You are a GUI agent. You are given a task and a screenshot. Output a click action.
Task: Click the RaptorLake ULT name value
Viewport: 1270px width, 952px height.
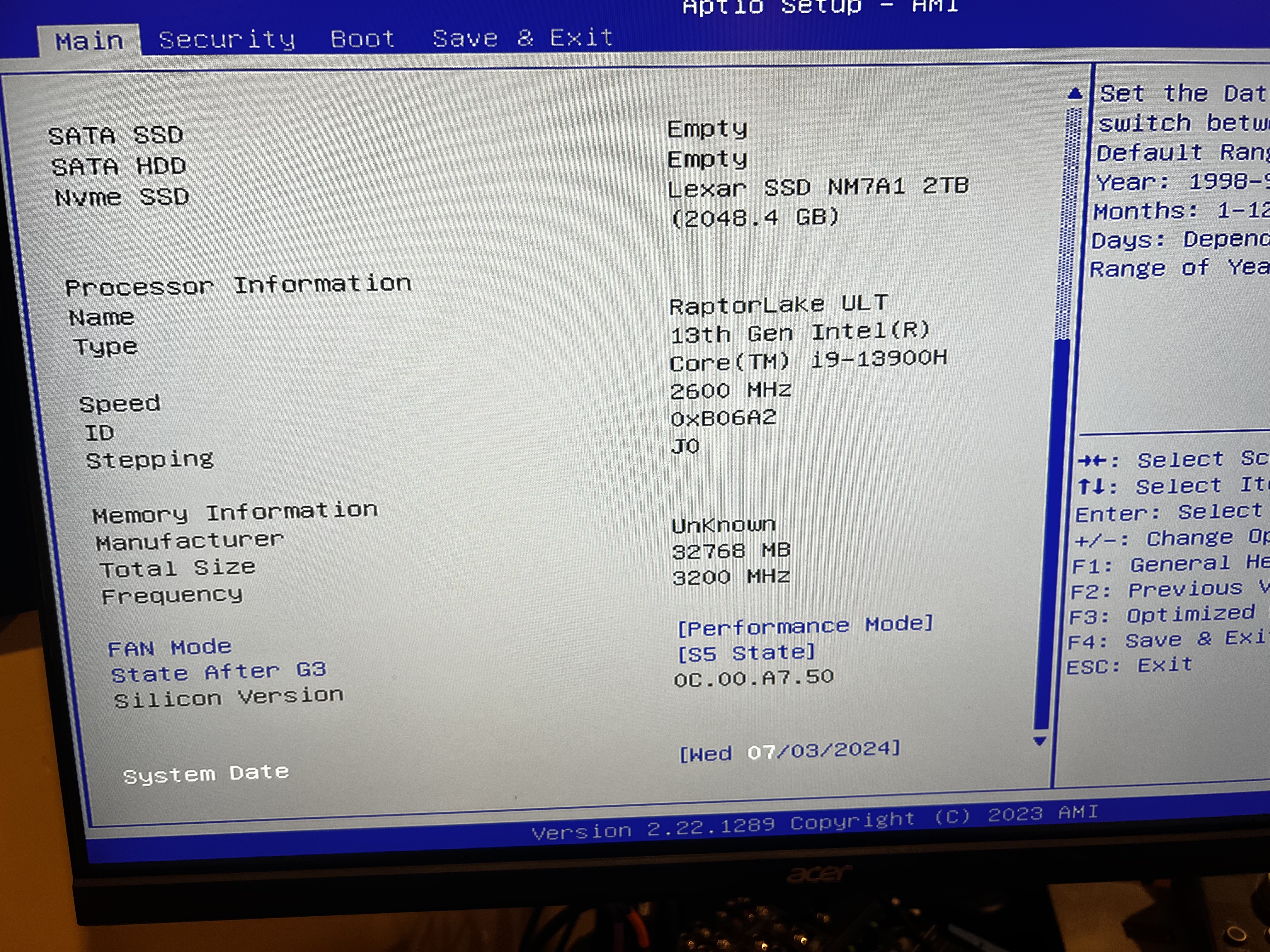779,304
